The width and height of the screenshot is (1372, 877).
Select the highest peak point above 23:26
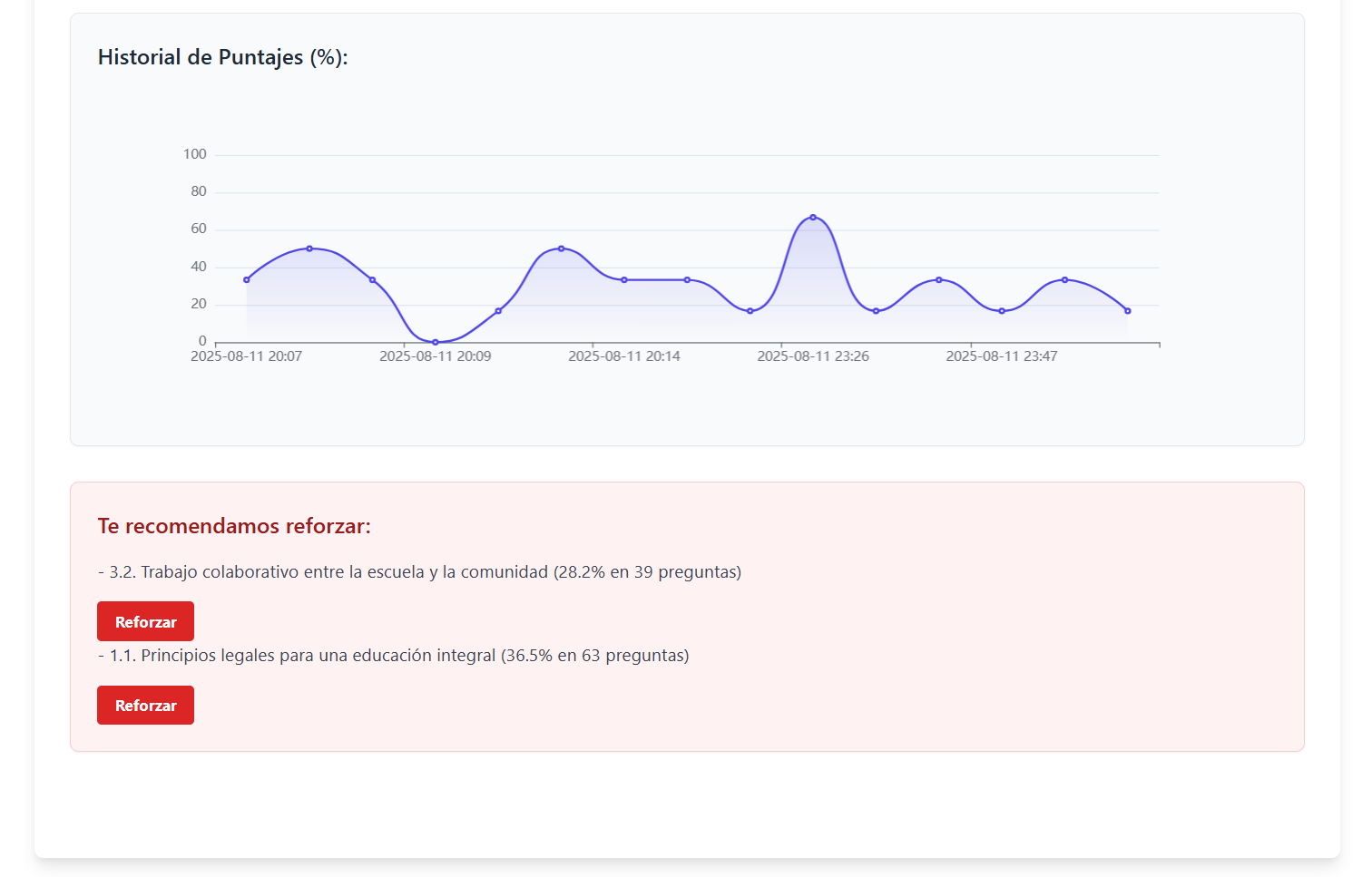[813, 218]
